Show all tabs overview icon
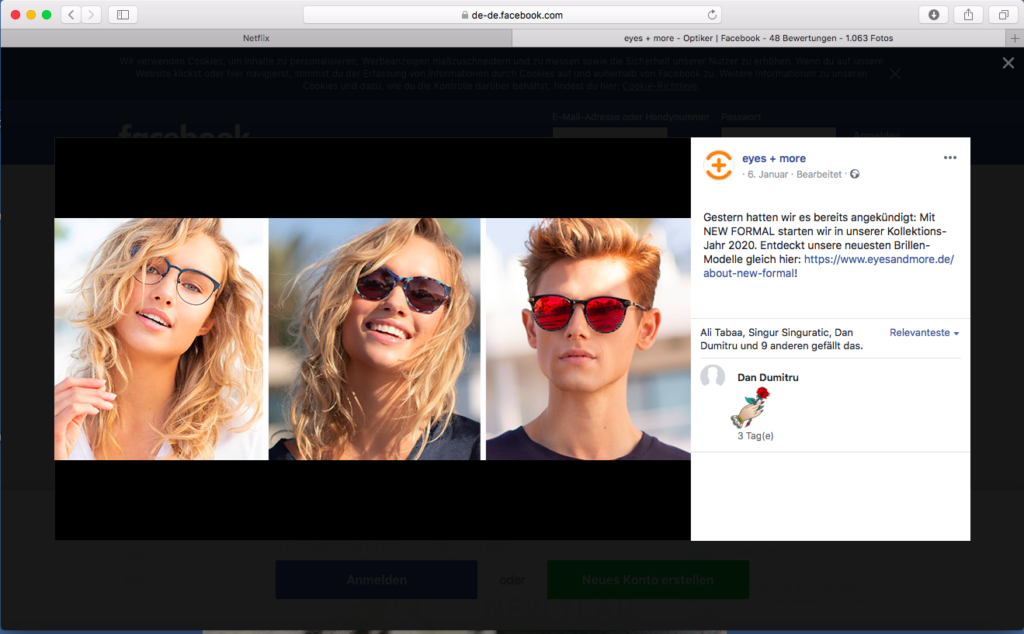Screen dimensions: 1024x634 [1002, 15]
